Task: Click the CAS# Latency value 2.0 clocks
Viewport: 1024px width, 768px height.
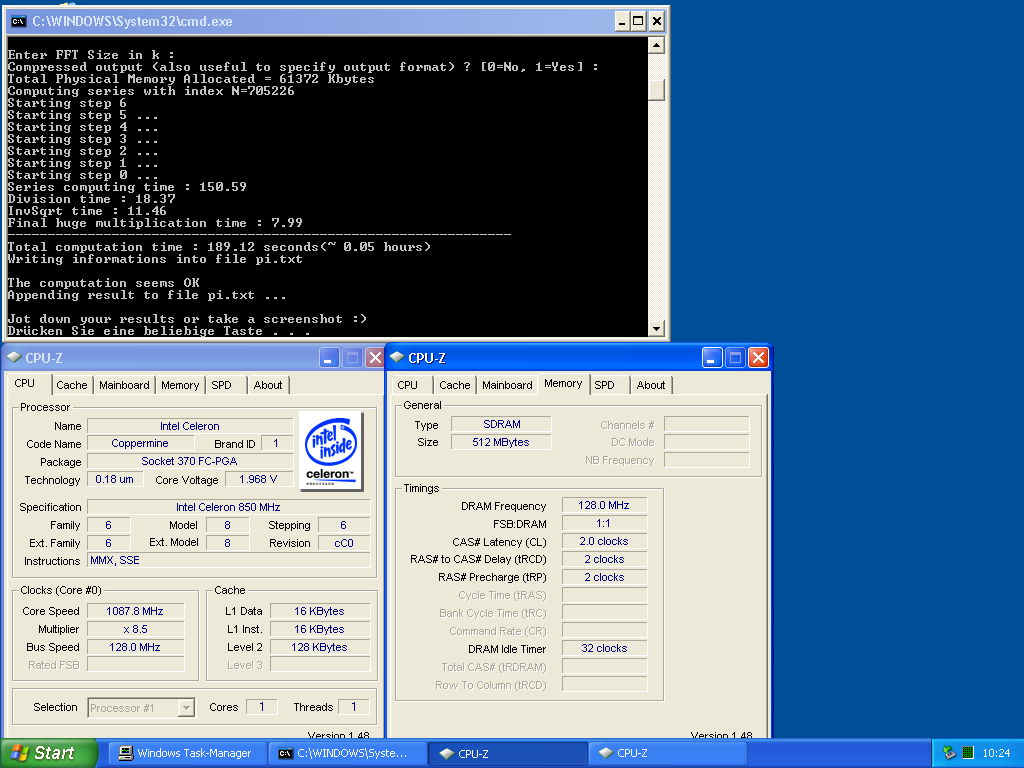Action: coord(604,541)
